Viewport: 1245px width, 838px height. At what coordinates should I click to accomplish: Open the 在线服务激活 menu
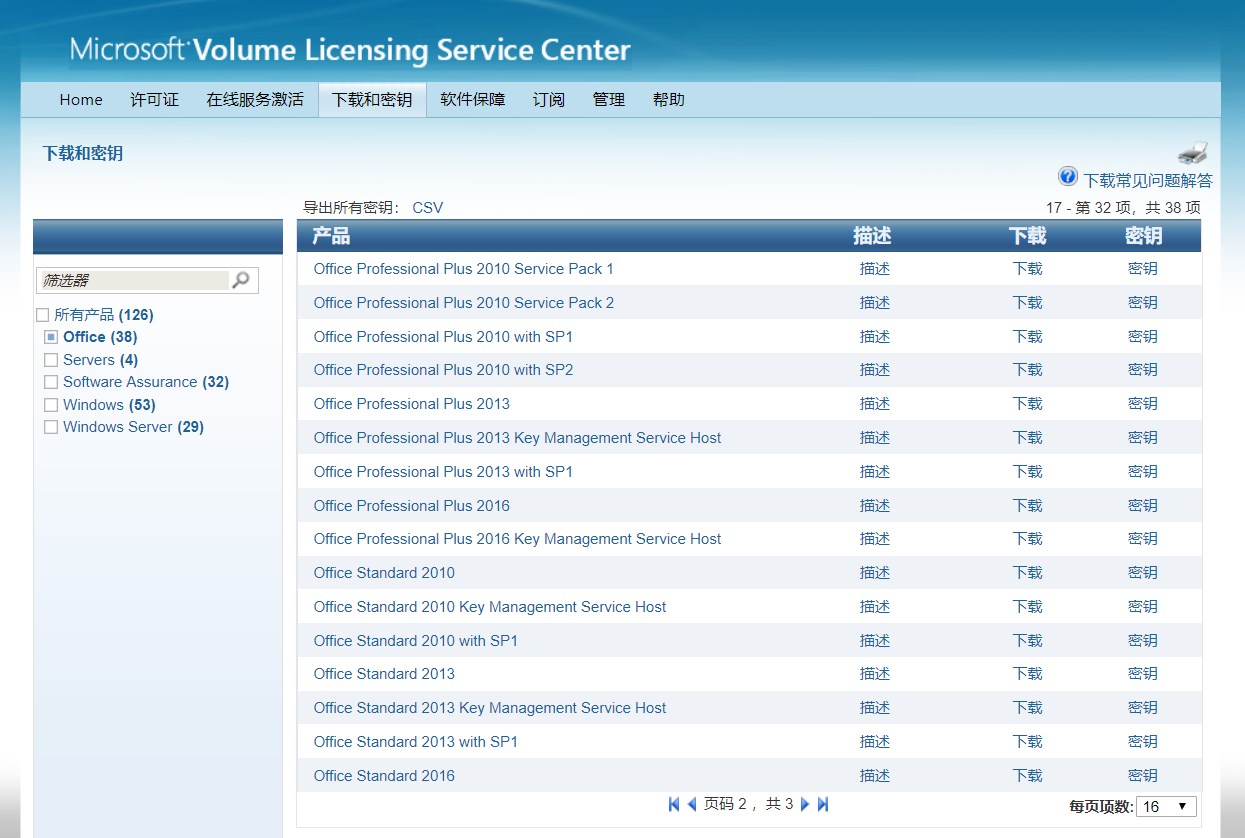(255, 99)
